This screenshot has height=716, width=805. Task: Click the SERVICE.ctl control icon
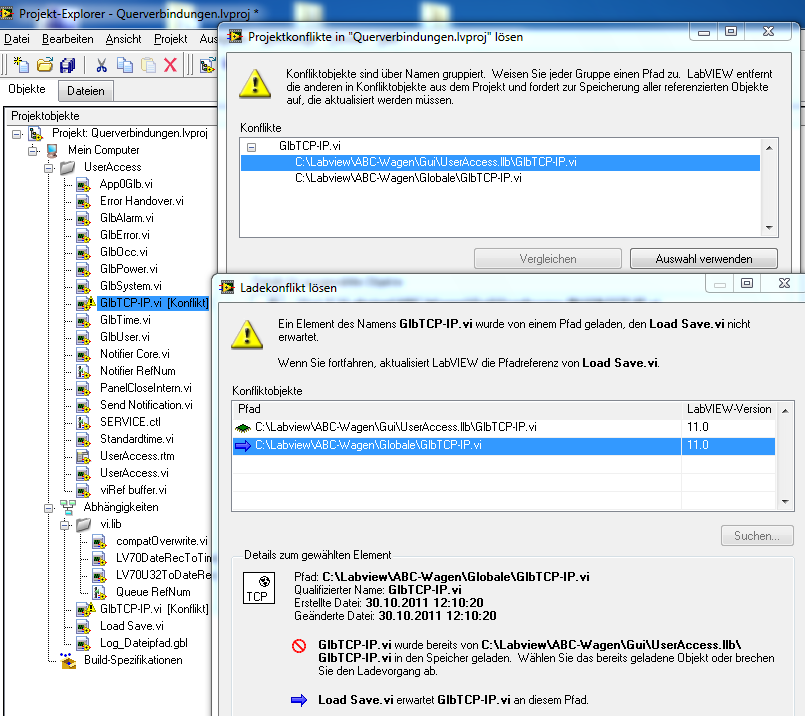point(83,422)
